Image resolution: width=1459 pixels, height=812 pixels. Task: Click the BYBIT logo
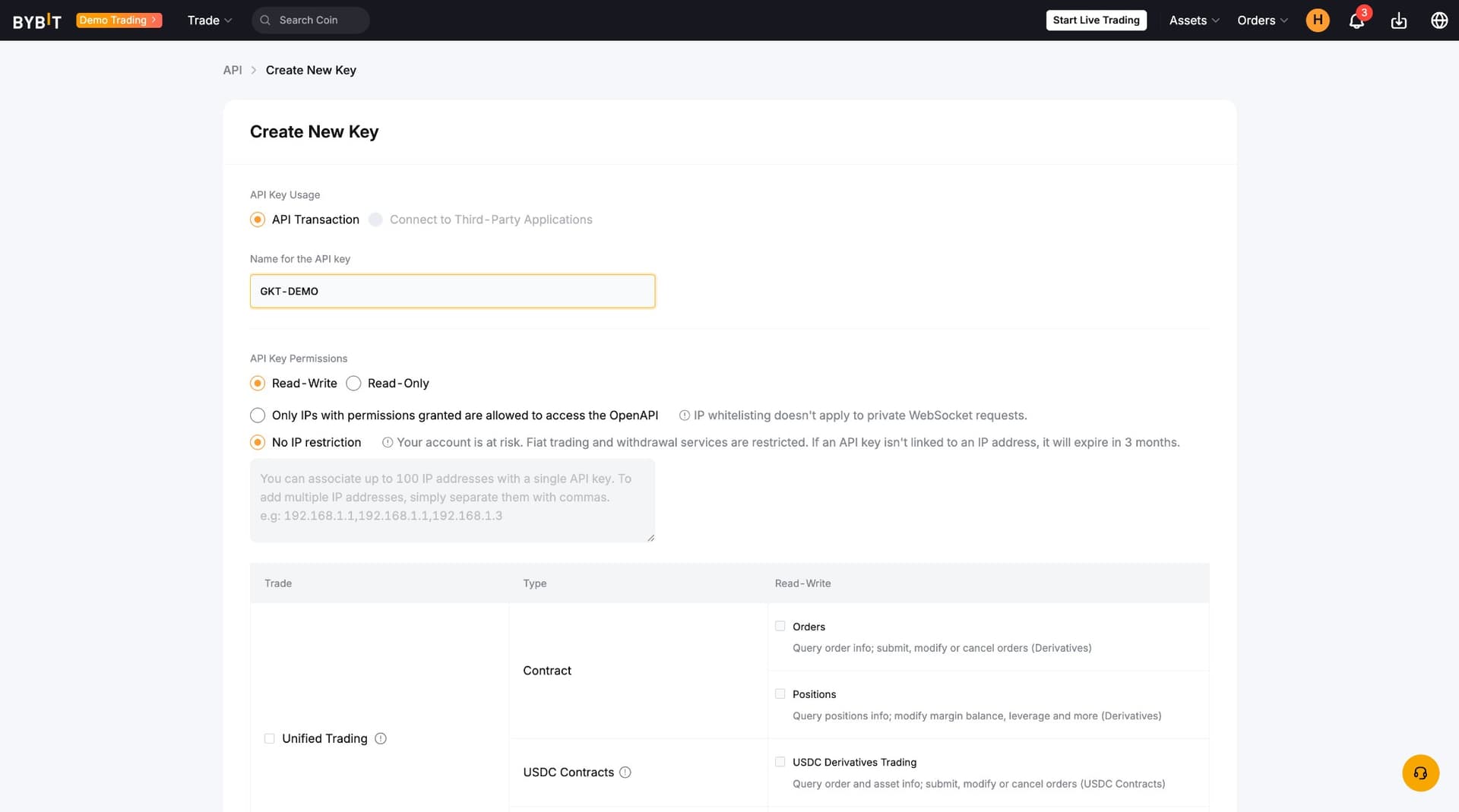(36, 21)
